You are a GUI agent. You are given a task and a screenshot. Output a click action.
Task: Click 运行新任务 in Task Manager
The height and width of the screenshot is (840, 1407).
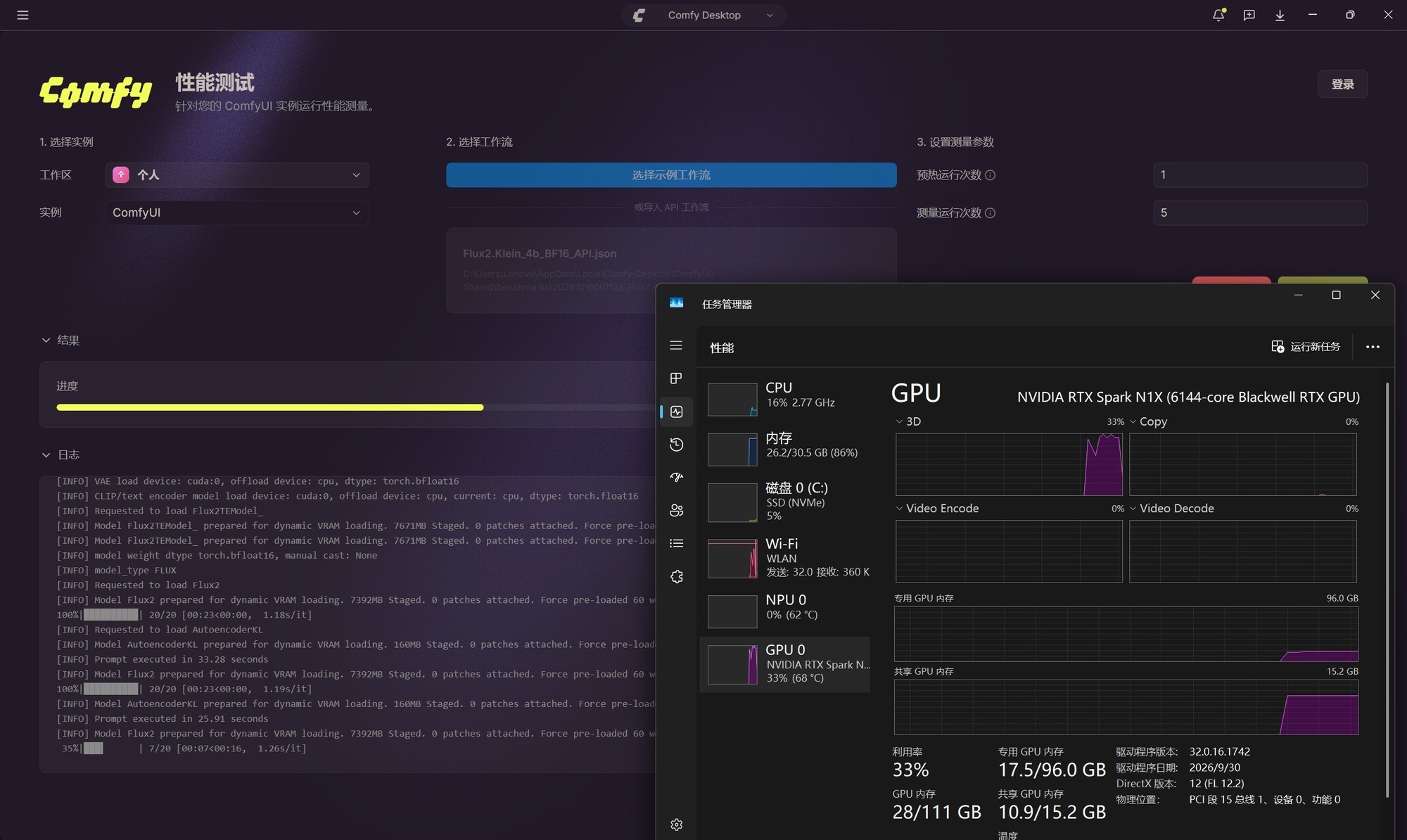1306,347
